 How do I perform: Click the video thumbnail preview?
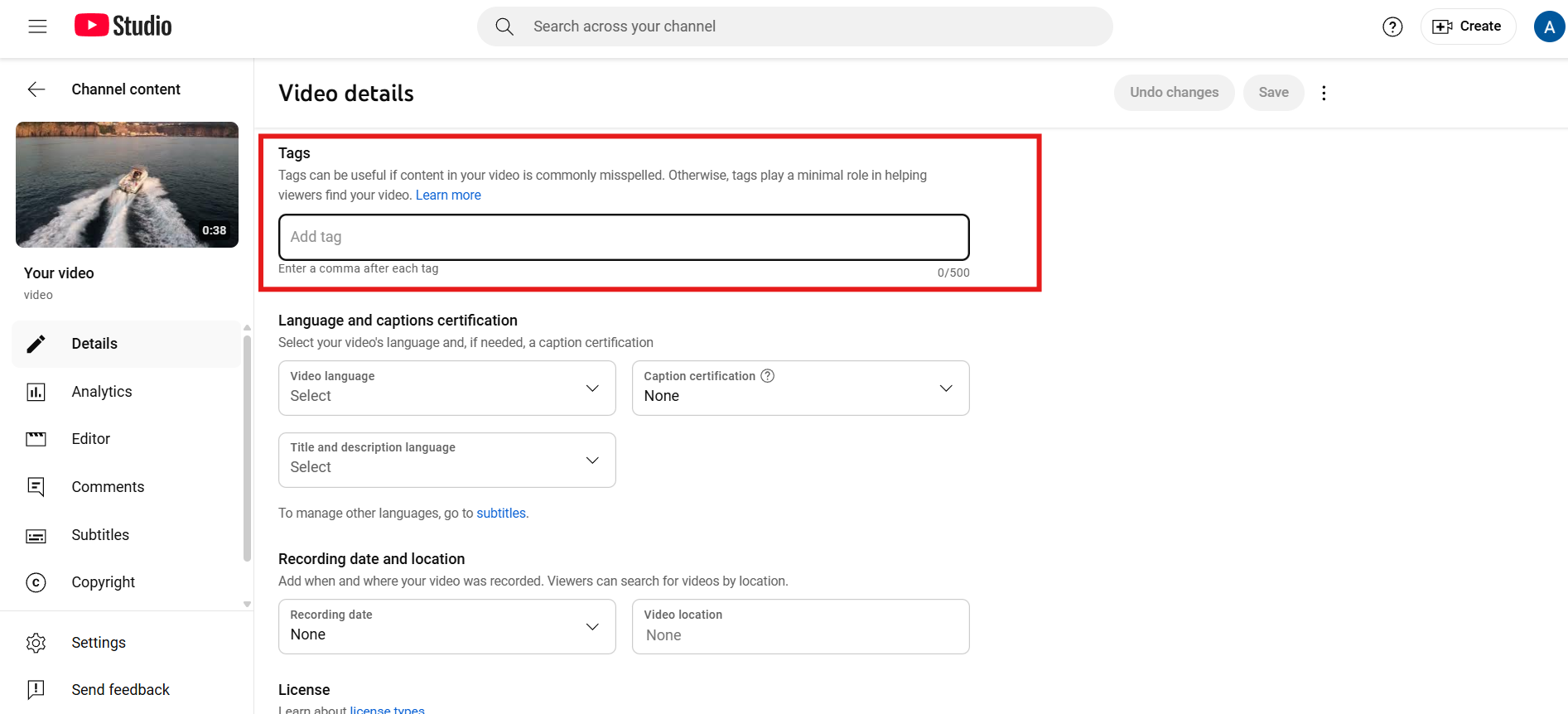pos(127,185)
